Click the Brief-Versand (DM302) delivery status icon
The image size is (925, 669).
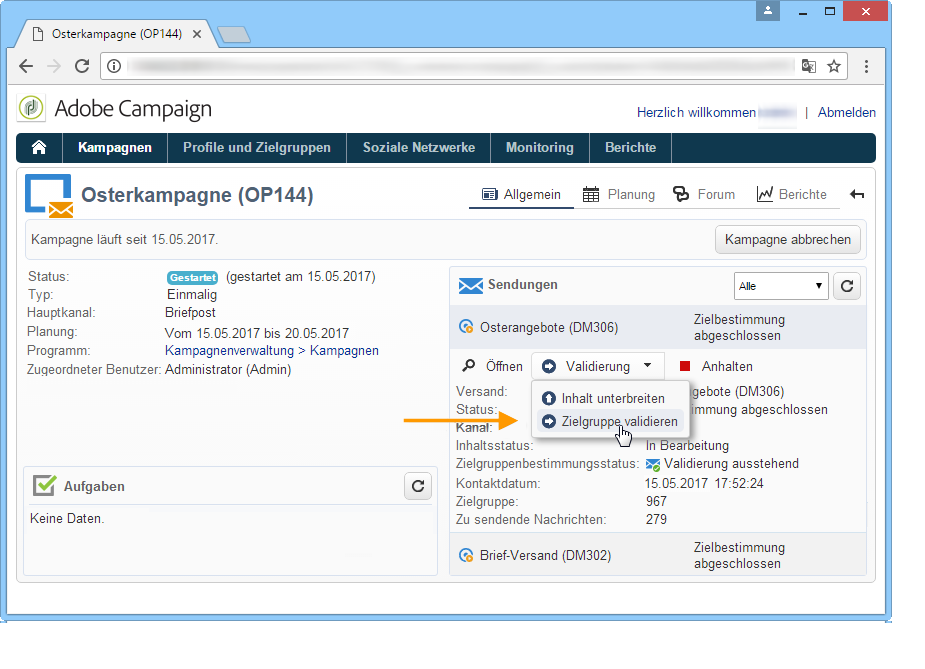click(466, 555)
